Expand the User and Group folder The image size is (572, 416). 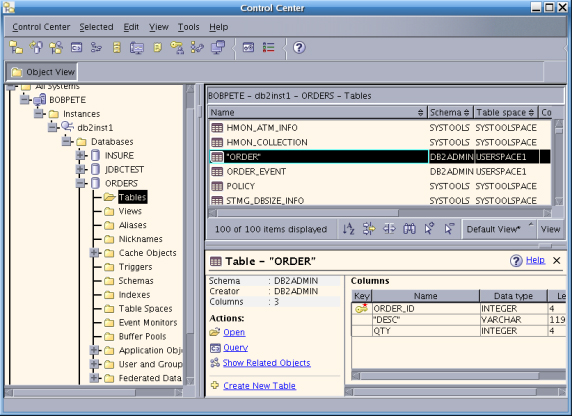click(x=94, y=364)
